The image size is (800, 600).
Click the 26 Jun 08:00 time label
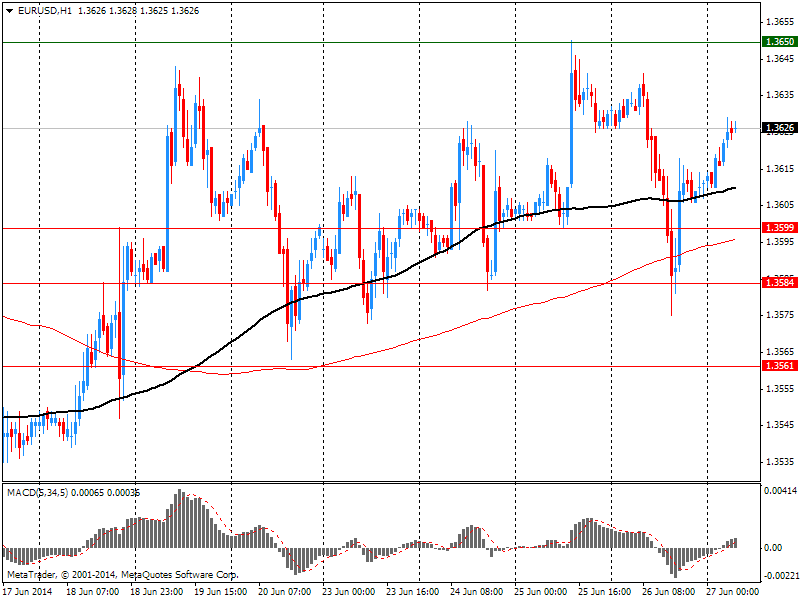coord(669,592)
